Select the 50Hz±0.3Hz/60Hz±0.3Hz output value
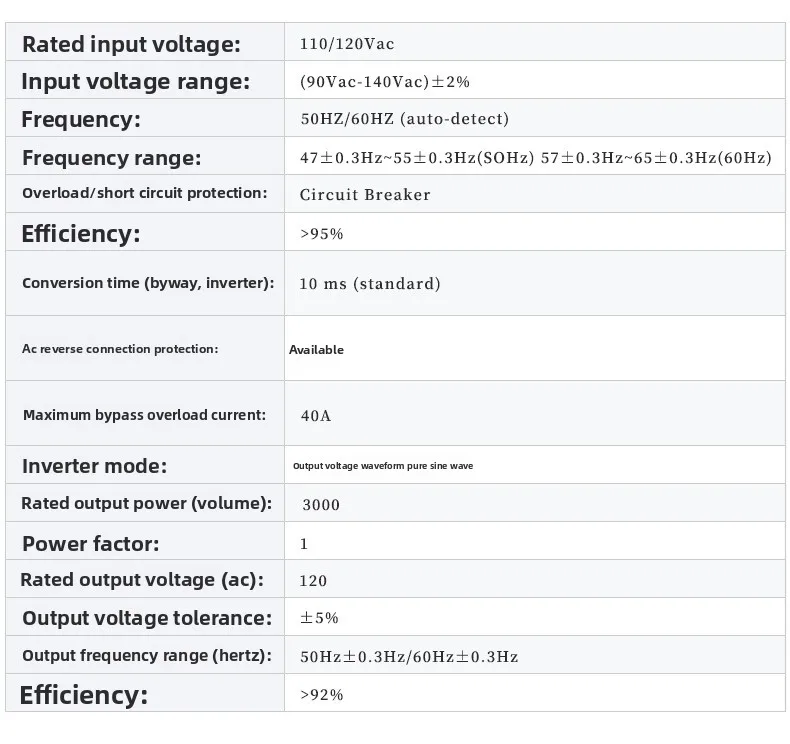 coord(408,657)
